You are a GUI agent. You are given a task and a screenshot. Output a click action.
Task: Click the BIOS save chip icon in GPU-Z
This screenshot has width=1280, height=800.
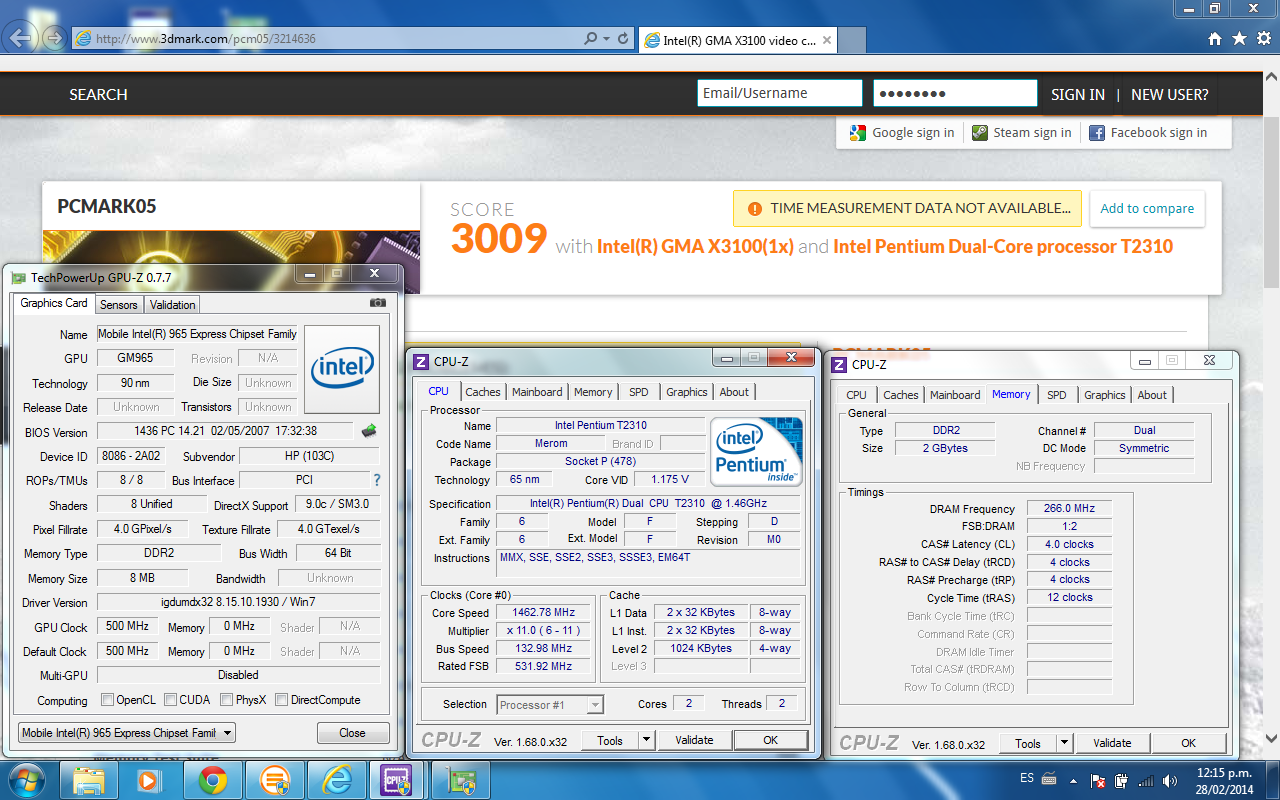point(369,431)
